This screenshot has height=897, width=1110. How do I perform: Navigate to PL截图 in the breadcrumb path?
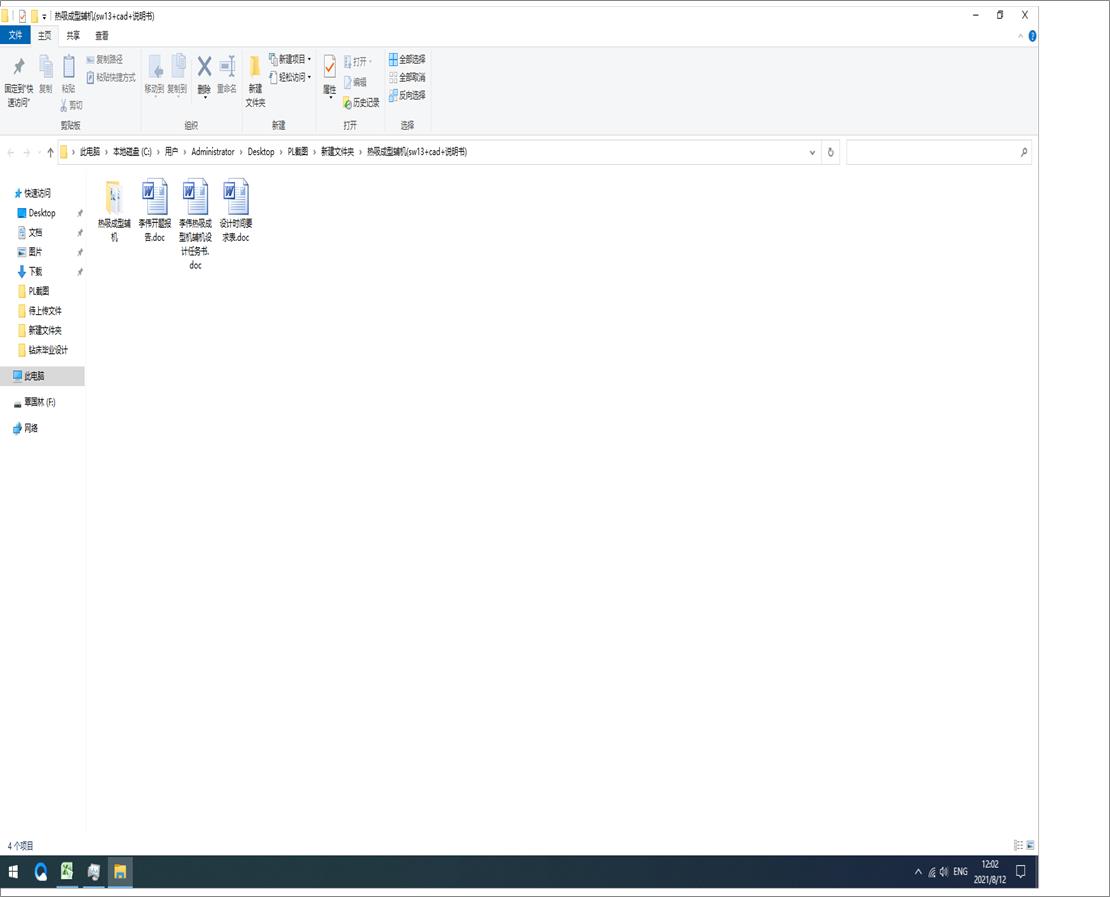296,152
